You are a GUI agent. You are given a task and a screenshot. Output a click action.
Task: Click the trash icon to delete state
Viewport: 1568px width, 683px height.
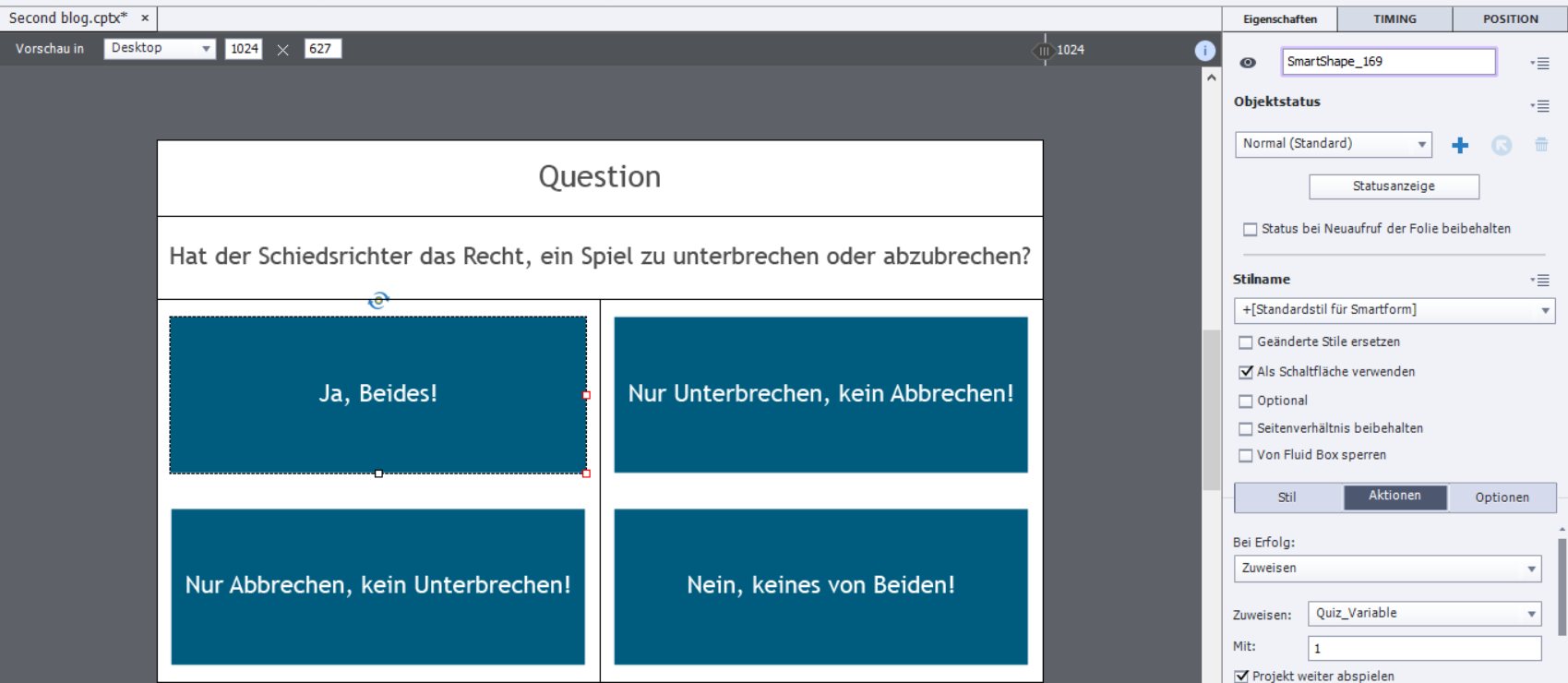click(1541, 145)
